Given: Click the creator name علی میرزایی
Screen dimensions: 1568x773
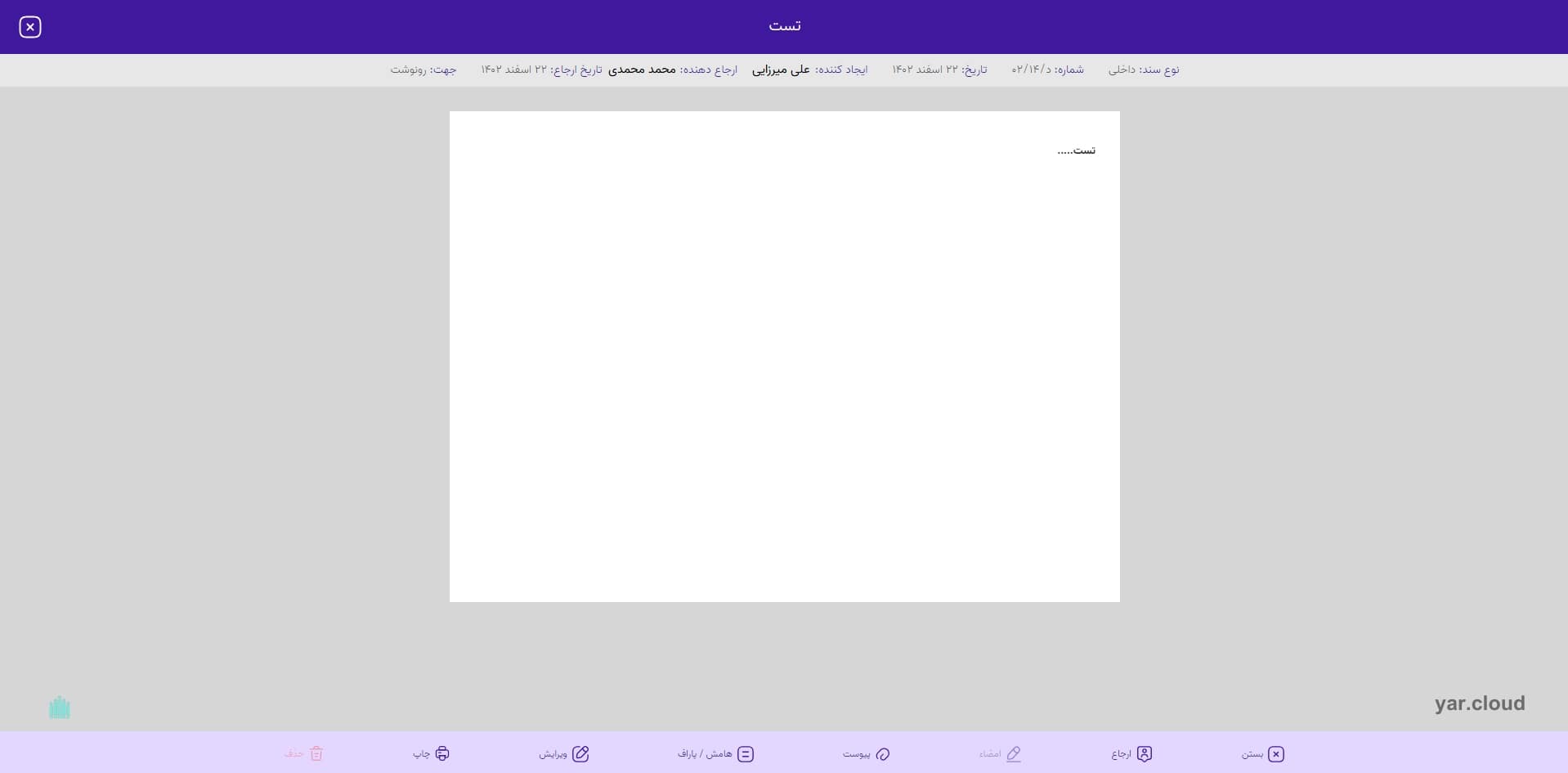Looking at the screenshot, I should click(781, 70).
